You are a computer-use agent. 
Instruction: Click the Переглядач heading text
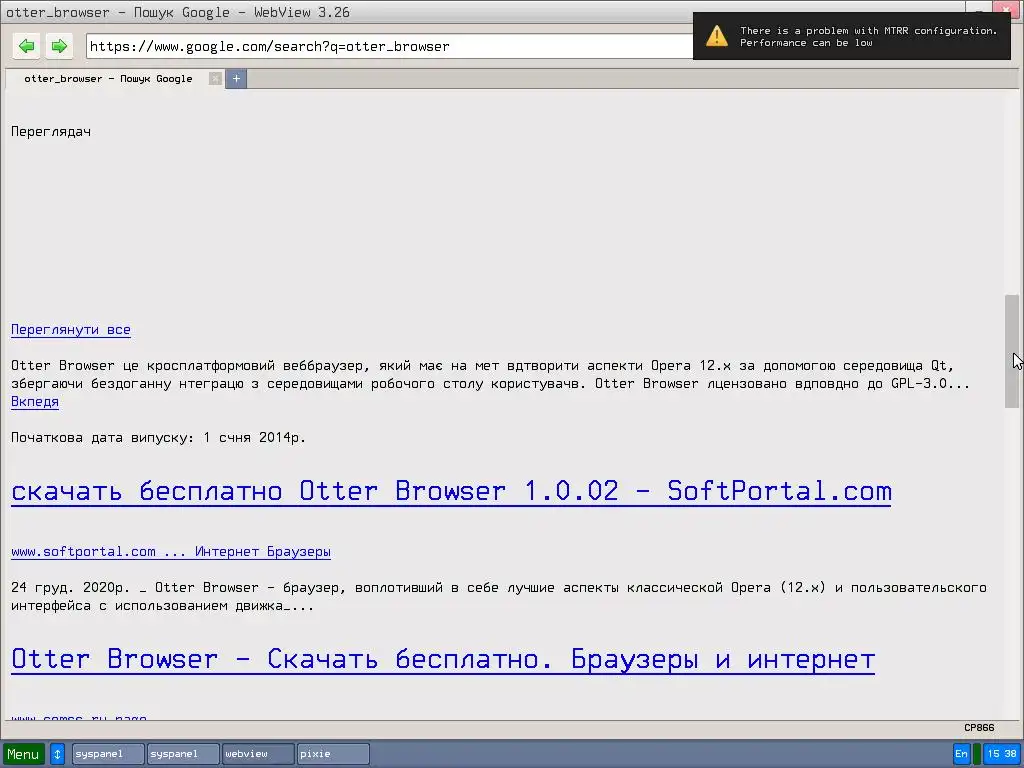pyautogui.click(x=51, y=132)
